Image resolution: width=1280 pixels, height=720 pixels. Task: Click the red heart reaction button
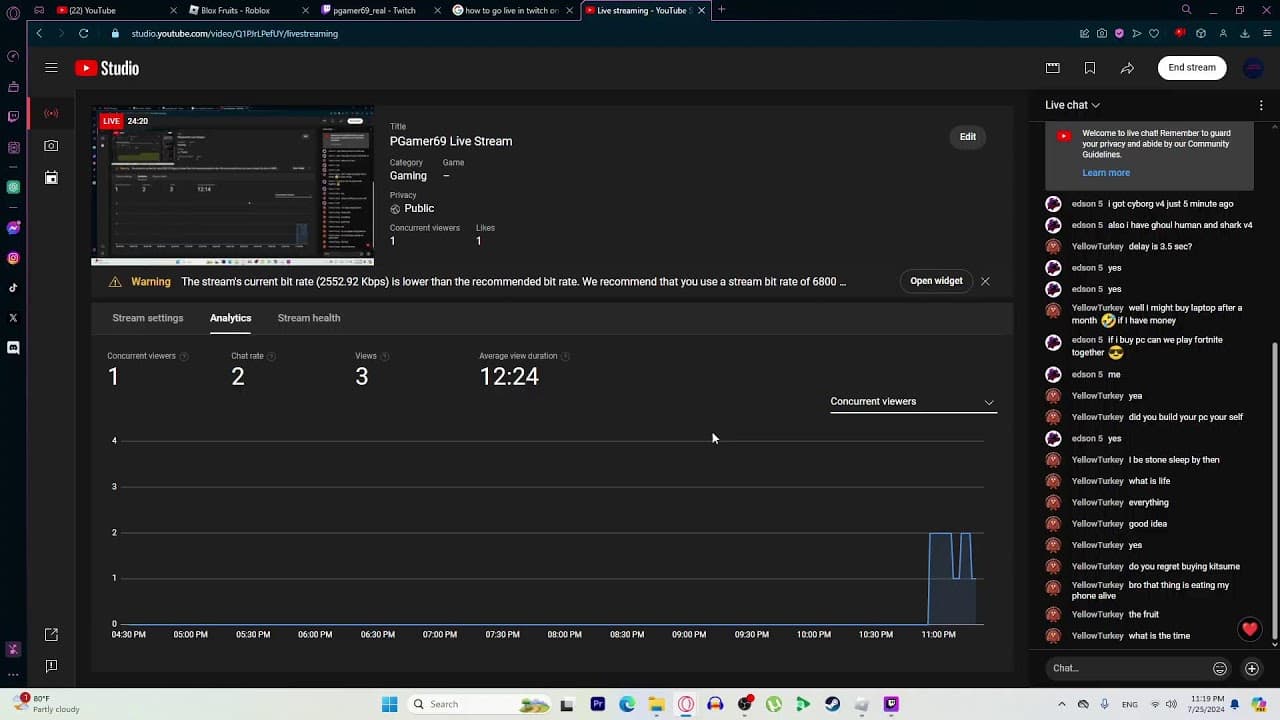pos(1249,629)
